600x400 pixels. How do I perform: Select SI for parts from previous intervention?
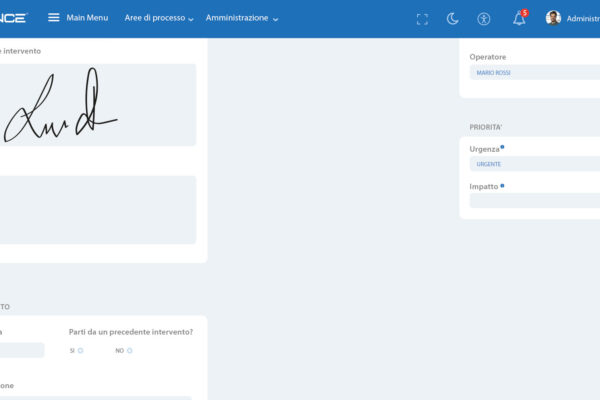80,351
